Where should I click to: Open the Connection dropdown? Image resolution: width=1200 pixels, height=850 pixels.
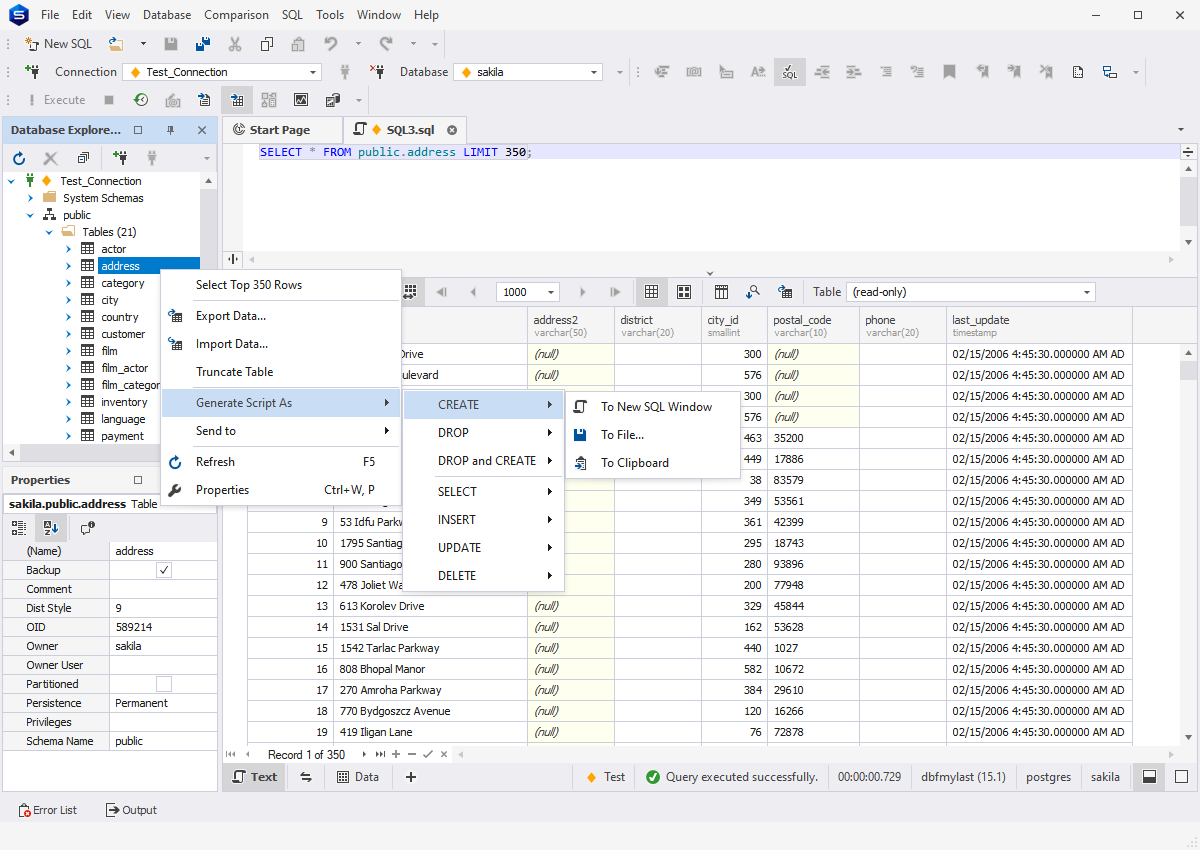[x=313, y=72]
